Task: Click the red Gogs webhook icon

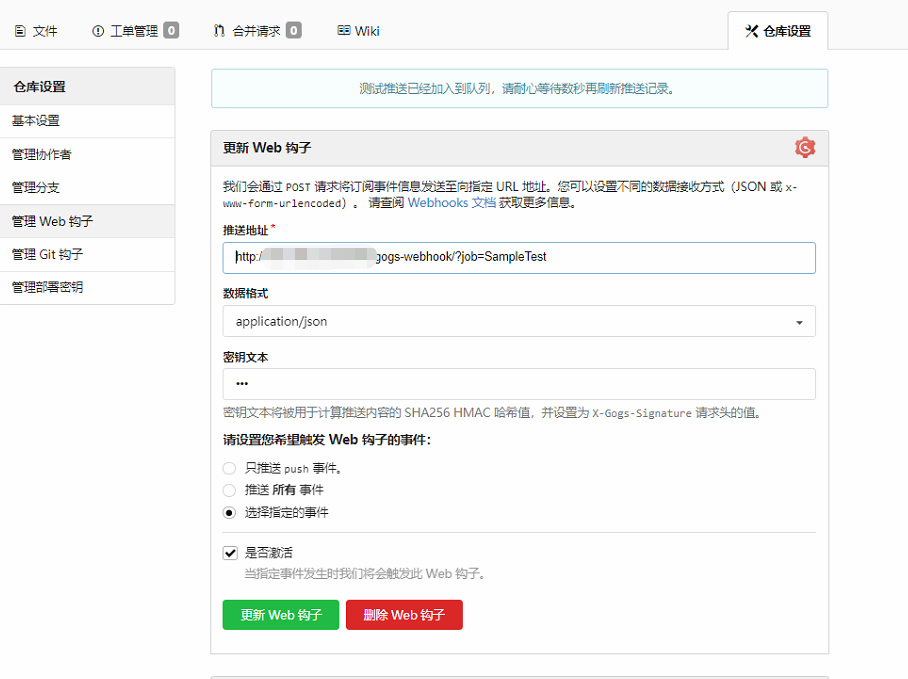Action: coord(805,147)
